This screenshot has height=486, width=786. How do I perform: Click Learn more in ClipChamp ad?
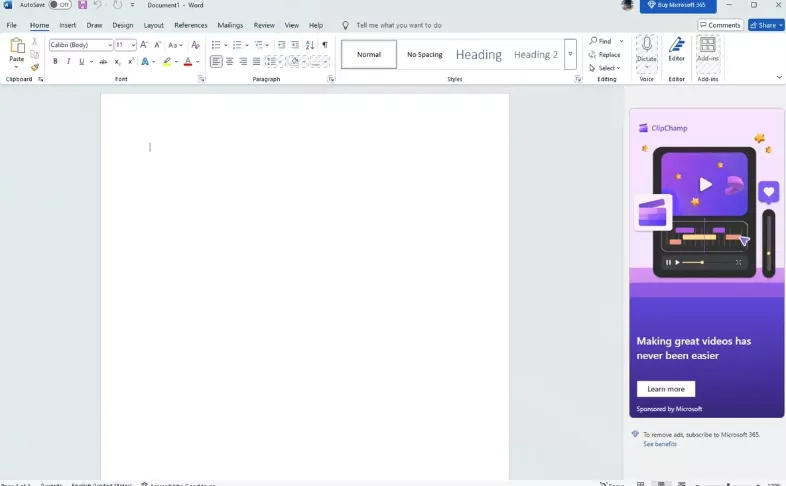point(666,389)
